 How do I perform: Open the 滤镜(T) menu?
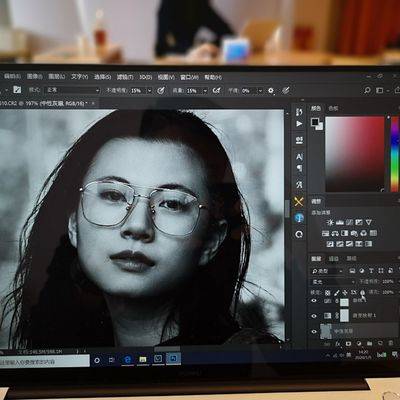point(125,77)
